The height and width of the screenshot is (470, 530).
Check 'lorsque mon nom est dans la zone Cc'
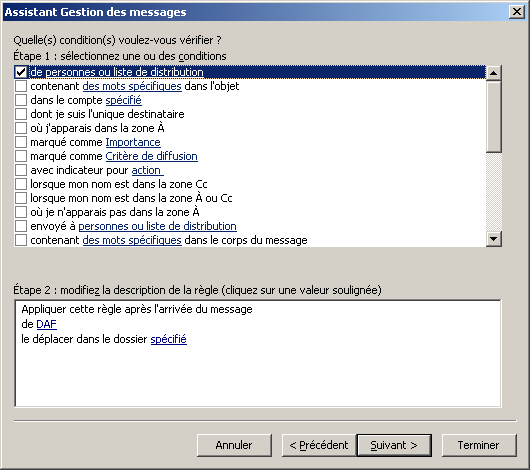(21, 184)
